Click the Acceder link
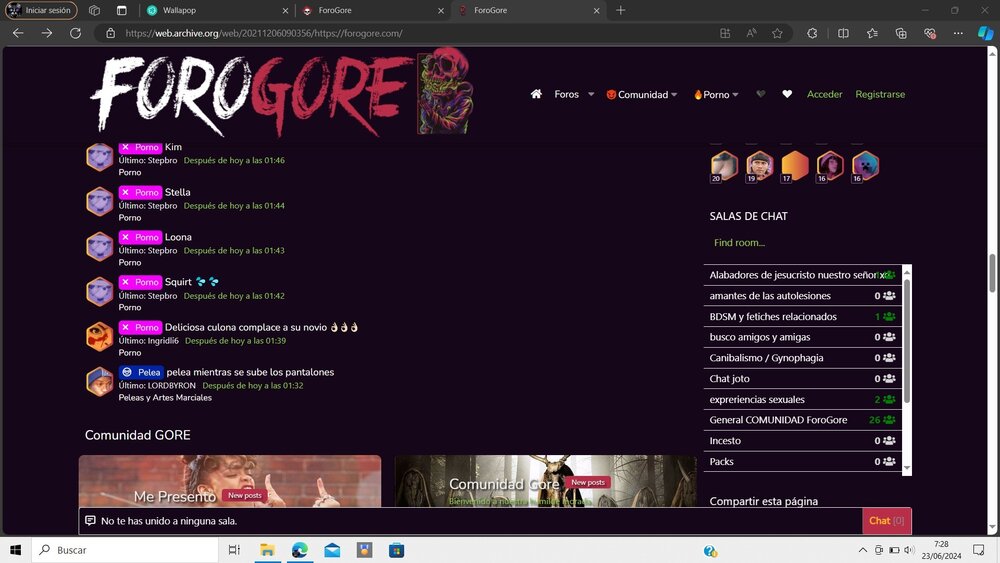Image resolution: width=1000 pixels, height=563 pixels. [824, 94]
